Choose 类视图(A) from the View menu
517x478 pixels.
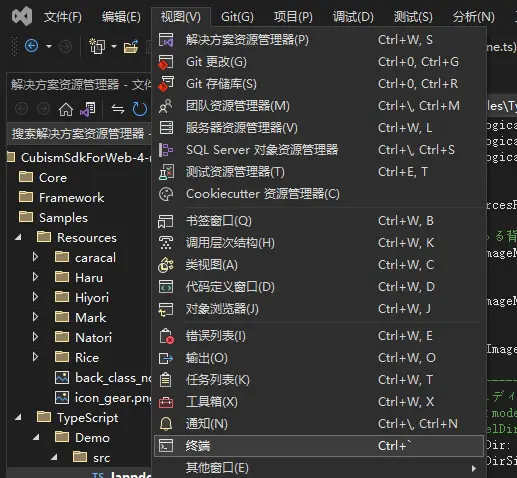pyautogui.click(x=319, y=265)
